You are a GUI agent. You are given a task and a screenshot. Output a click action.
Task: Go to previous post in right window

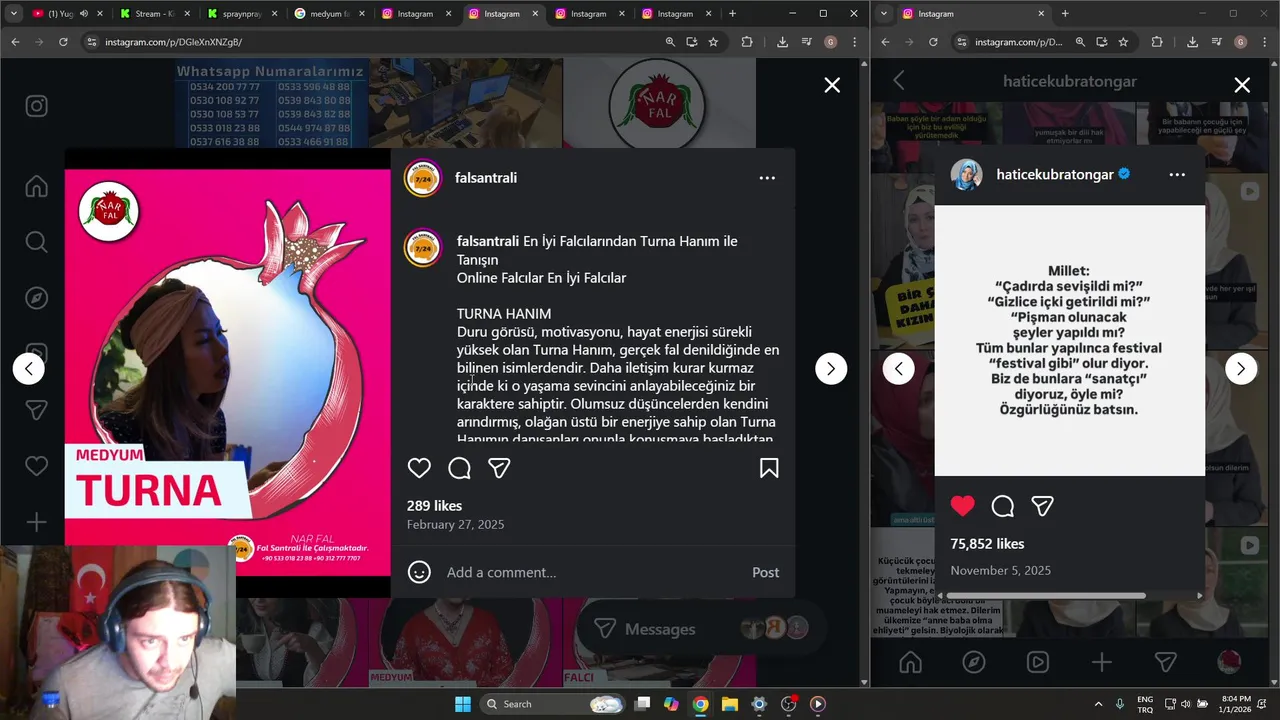[x=898, y=369]
